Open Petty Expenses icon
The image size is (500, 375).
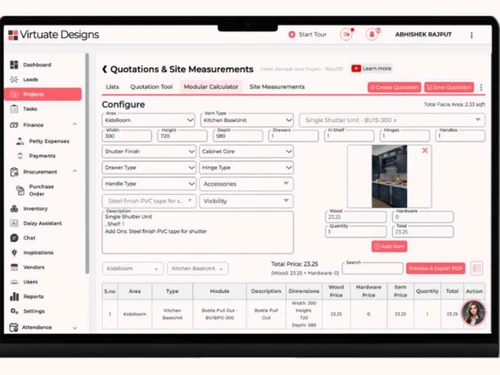point(20,141)
